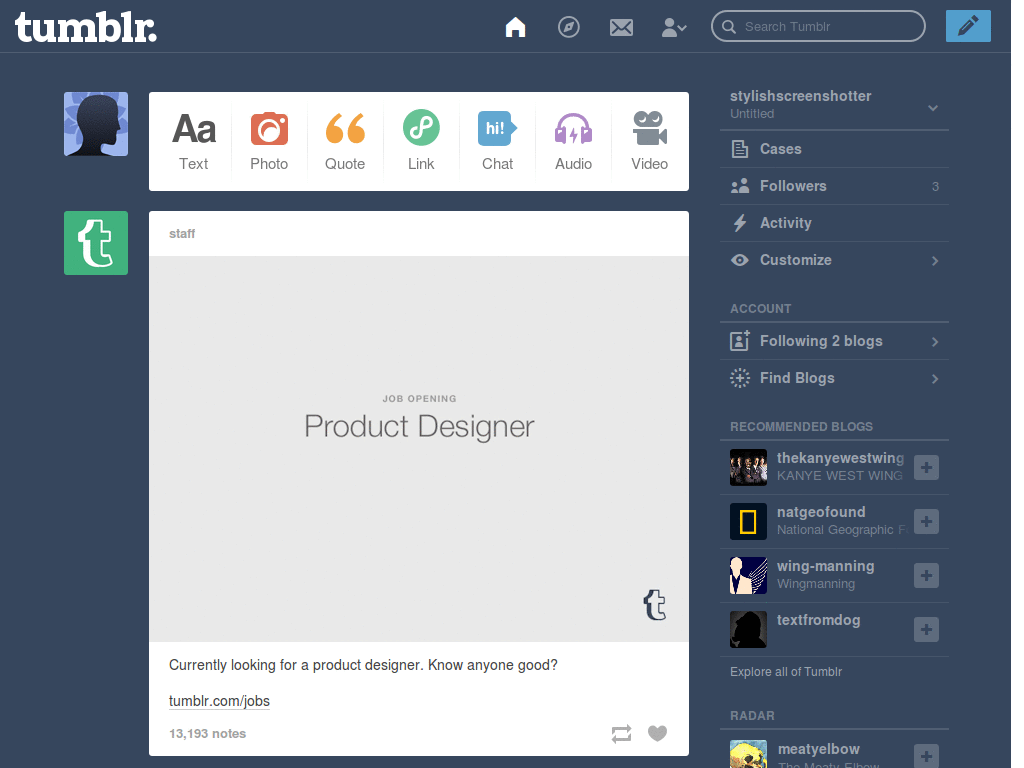Image resolution: width=1024 pixels, height=768 pixels.
Task: Click the user silhouette avatar
Action: click(x=96, y=124)
